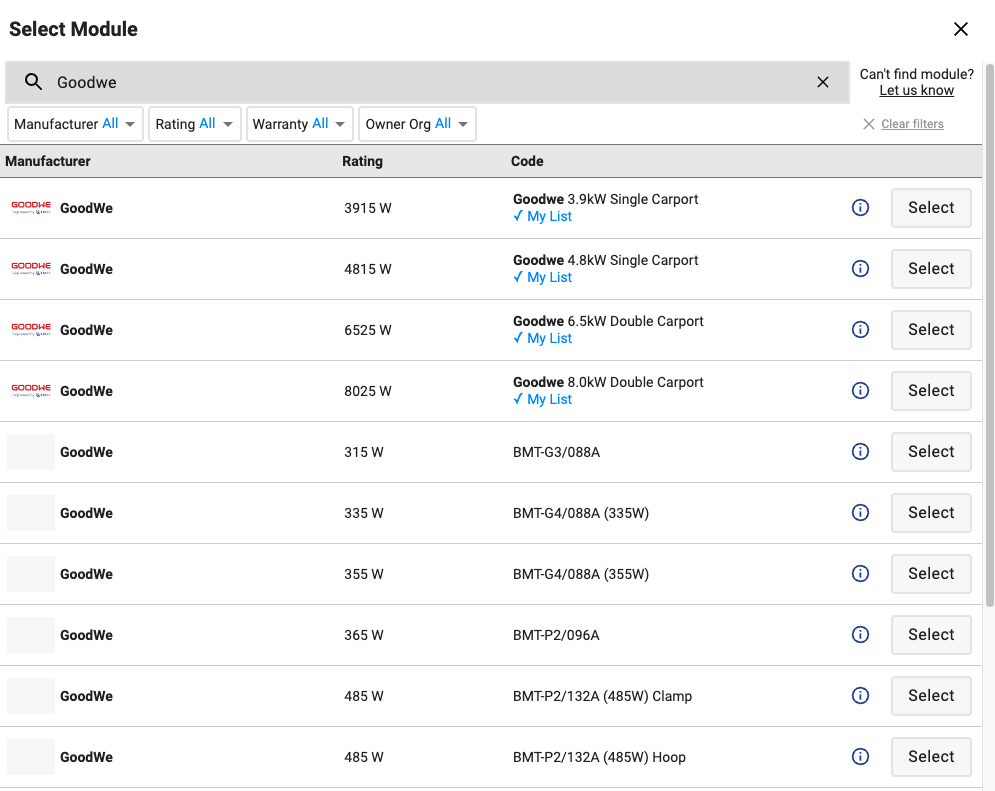This screenshot has width=995, height=791.
Task: Click the 315 W rating cell
Action: click(x=364, y=452)
